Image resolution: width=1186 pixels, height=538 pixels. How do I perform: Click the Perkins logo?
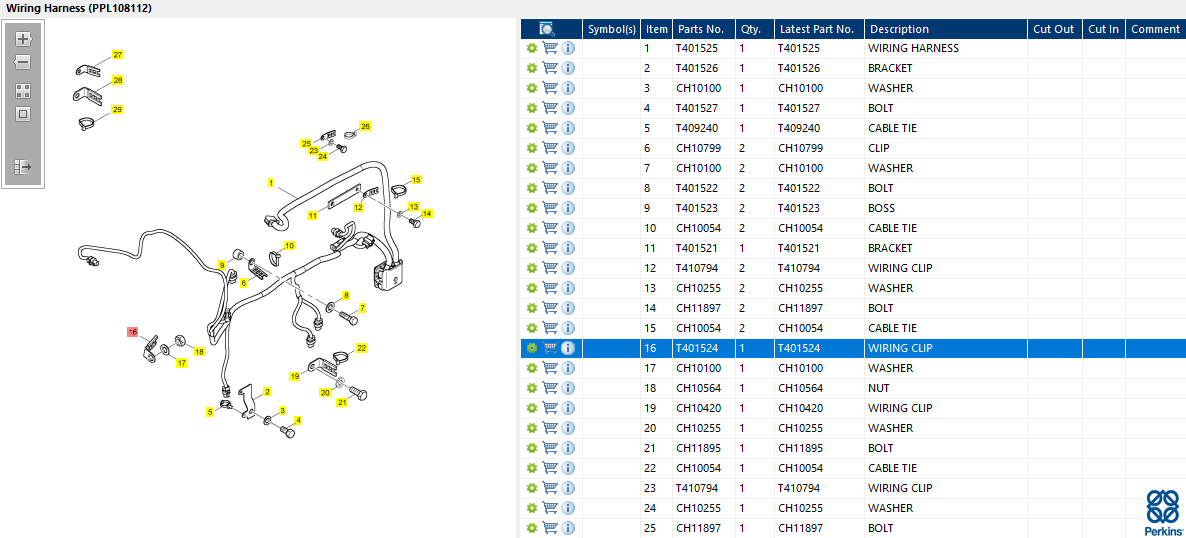click(x=1163, y=512)
